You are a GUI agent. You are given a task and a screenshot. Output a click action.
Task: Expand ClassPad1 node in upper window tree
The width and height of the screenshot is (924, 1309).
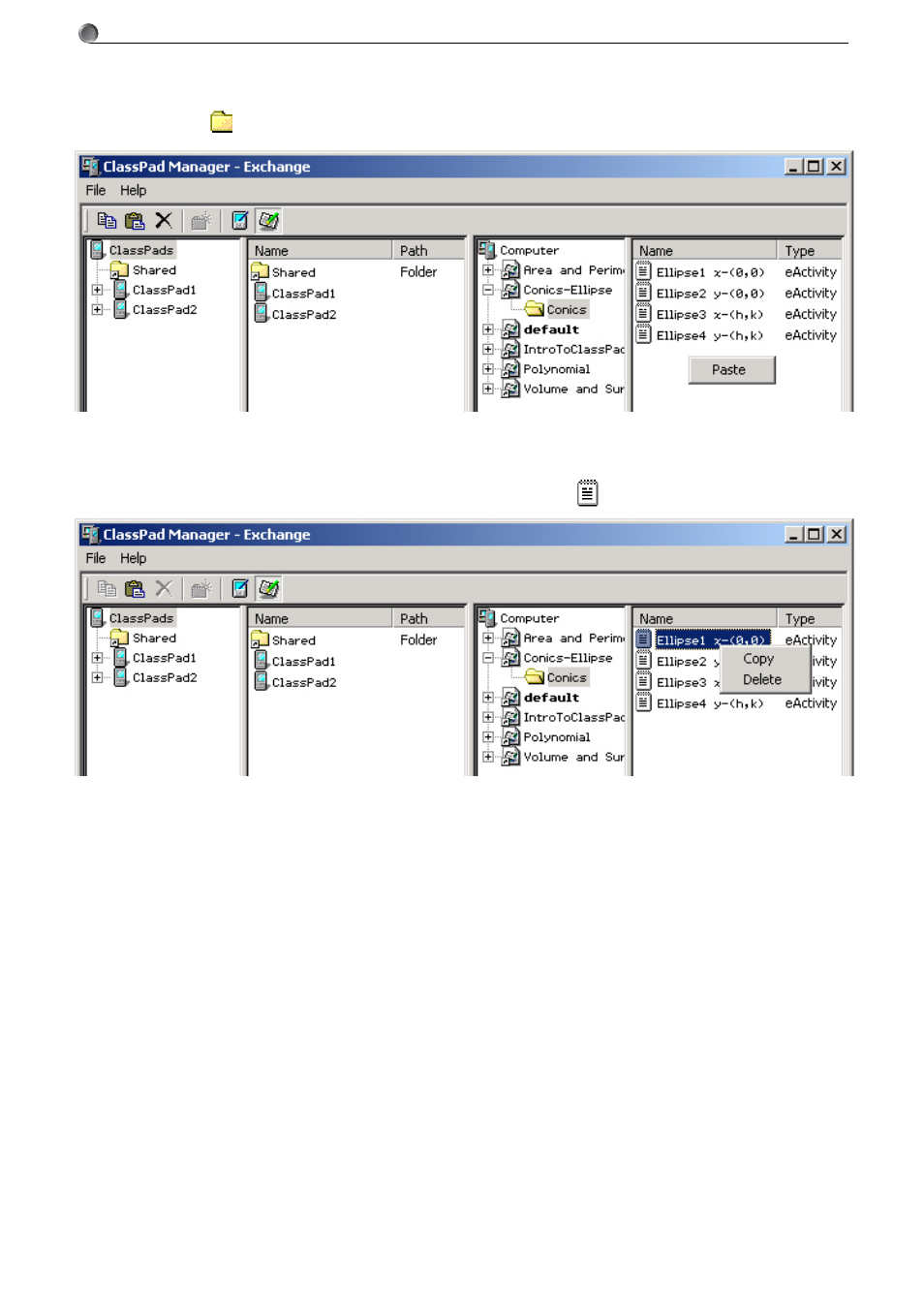coord(97,290)
